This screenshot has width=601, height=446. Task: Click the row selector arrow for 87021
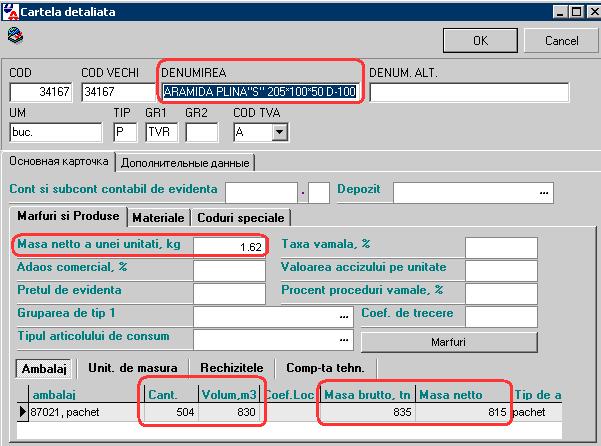(x=23, y=412)
